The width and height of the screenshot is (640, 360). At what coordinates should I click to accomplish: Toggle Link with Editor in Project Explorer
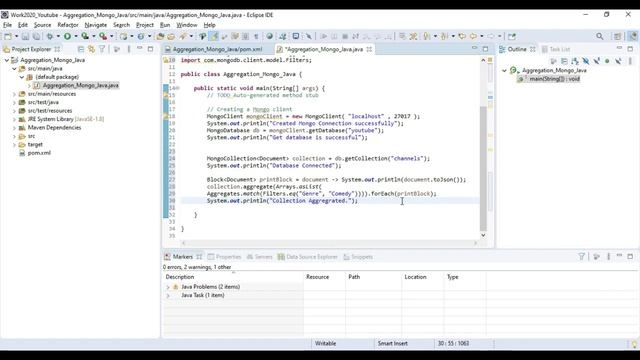pyautogui.click(x=91, y=49)
